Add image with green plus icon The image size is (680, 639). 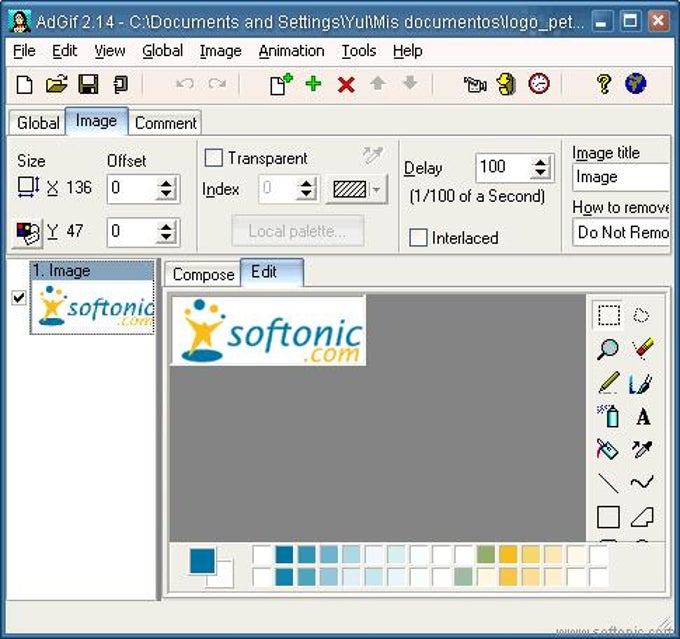pos(313,83)
